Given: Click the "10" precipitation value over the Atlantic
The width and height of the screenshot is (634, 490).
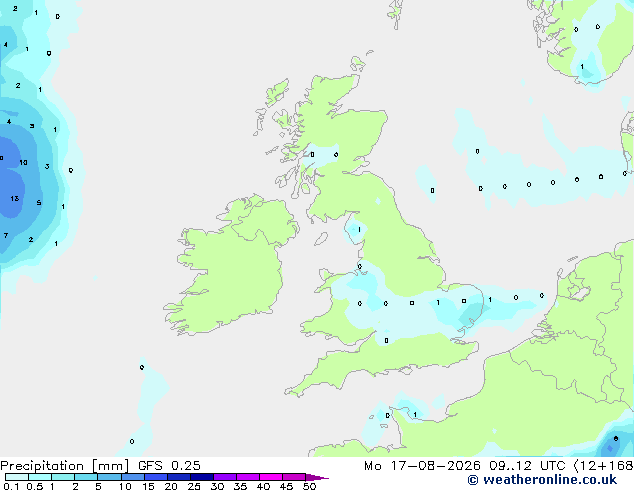Looking at the screenshot, I should 23,163.
